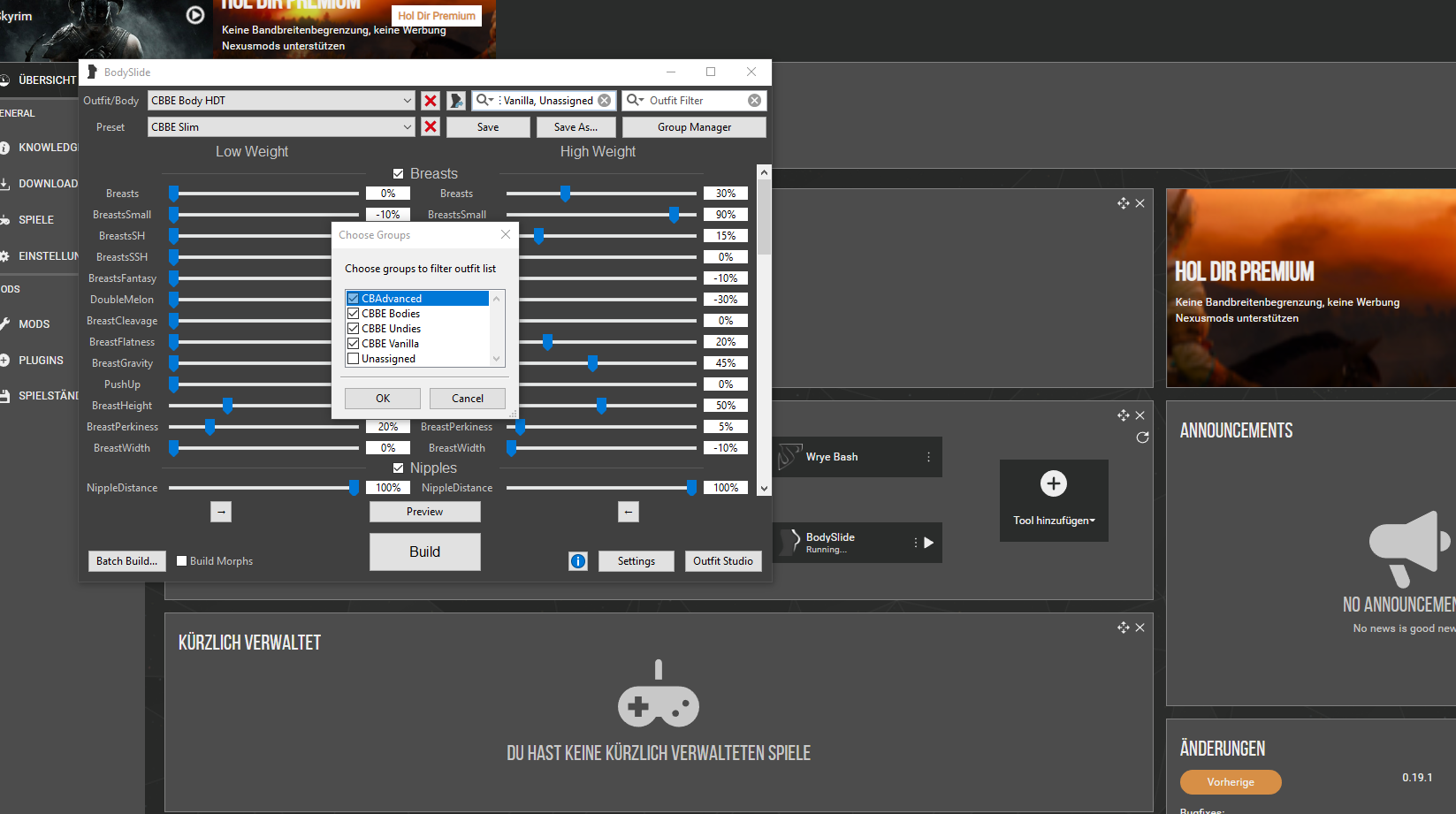Click the BodySlide title bar app icon
This screenshot has width=1456, height=814.
92,72
